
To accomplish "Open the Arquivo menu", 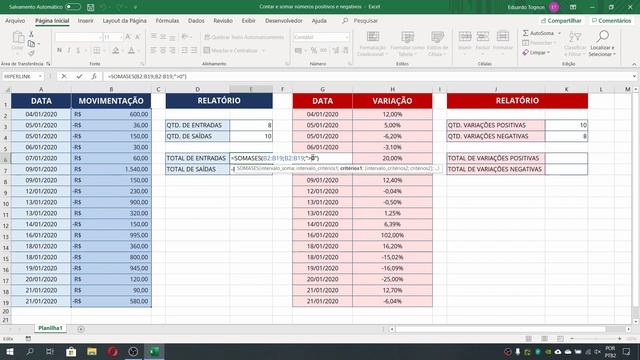I will [x=15, y=20].
